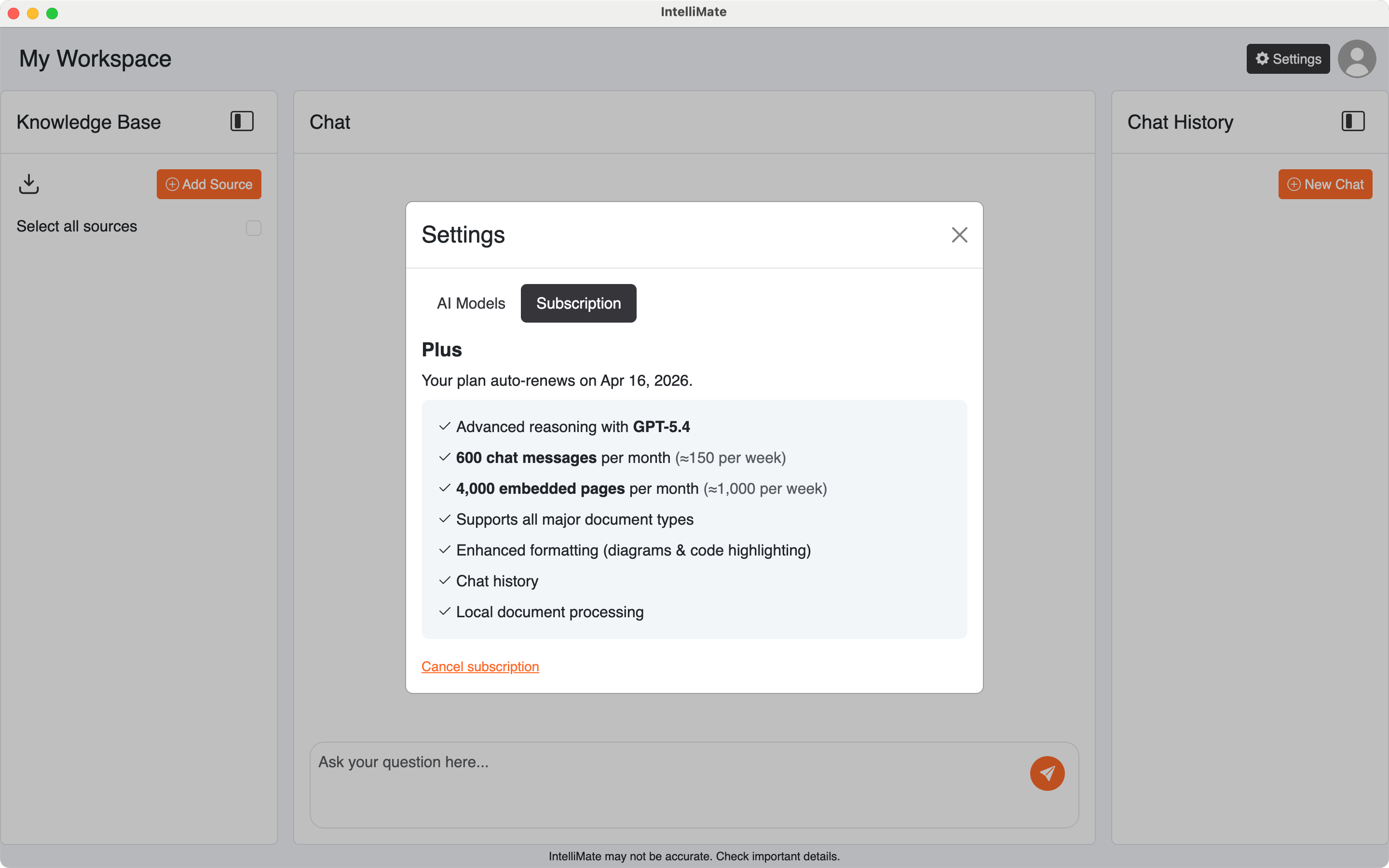Start a New Chat
1389x868 pixels.
click(1325, 184)
